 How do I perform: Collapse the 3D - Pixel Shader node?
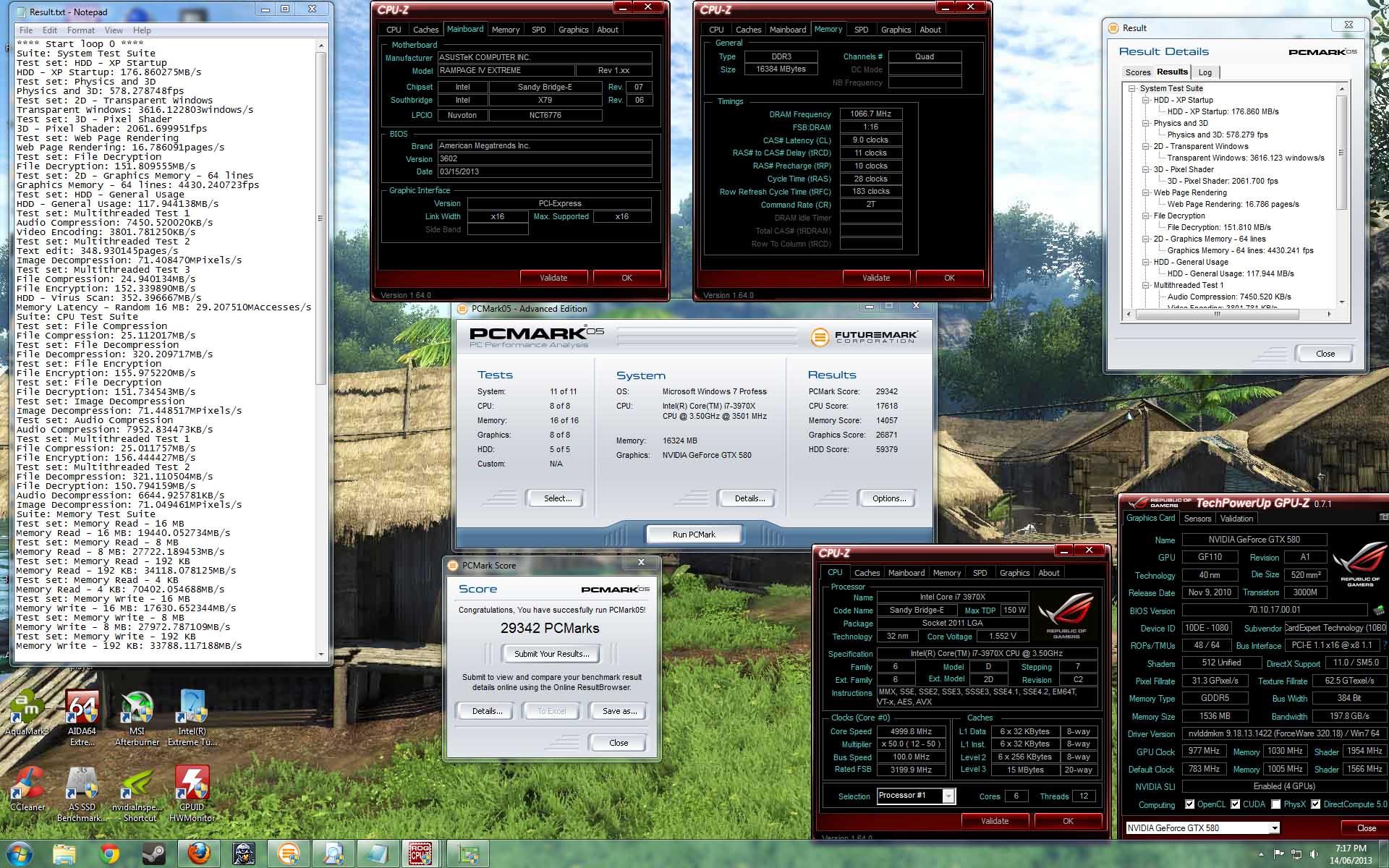[x=1146, y=169]
